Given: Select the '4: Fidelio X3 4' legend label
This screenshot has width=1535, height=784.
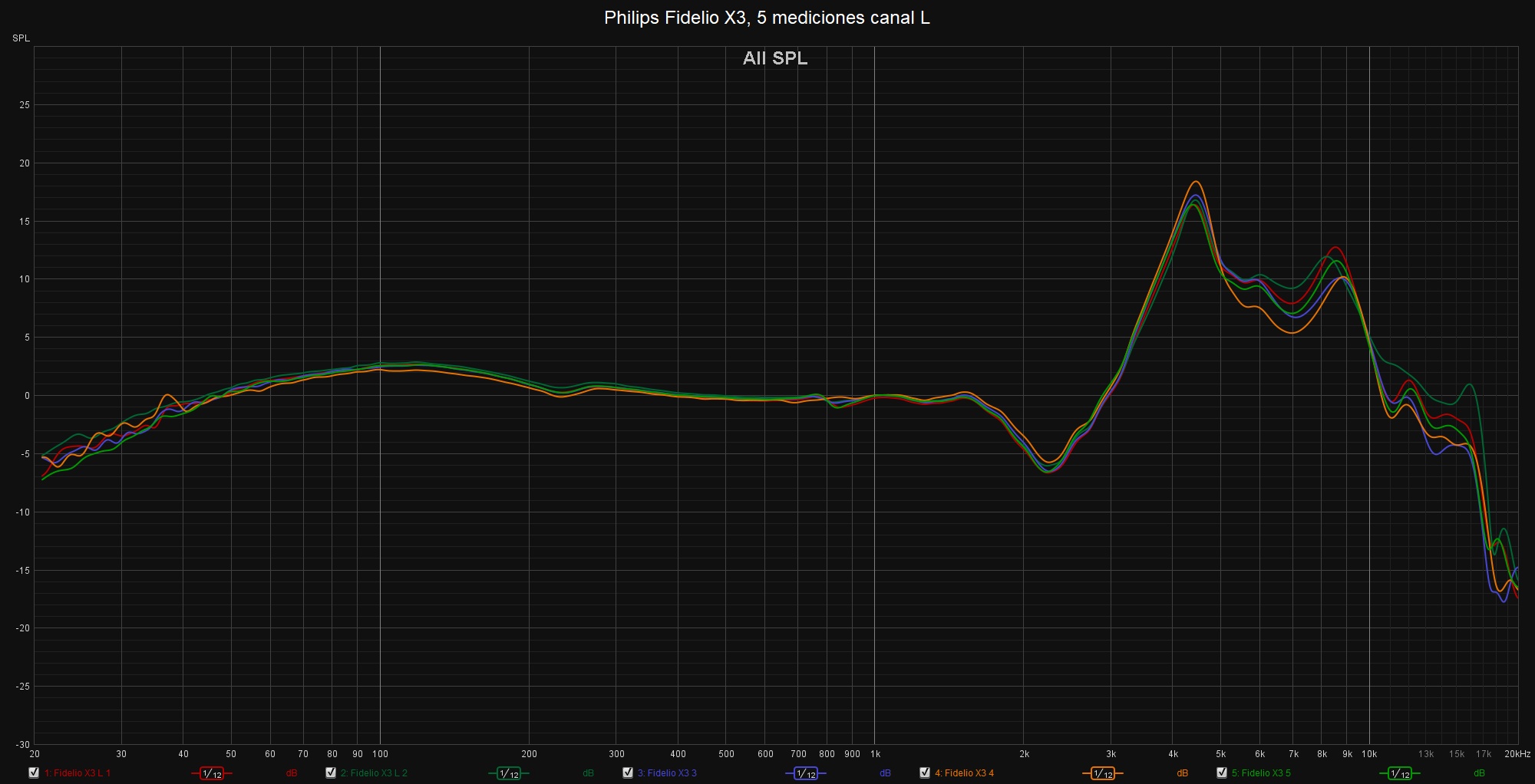Looking at the screenshot, I should click(964, 773).
